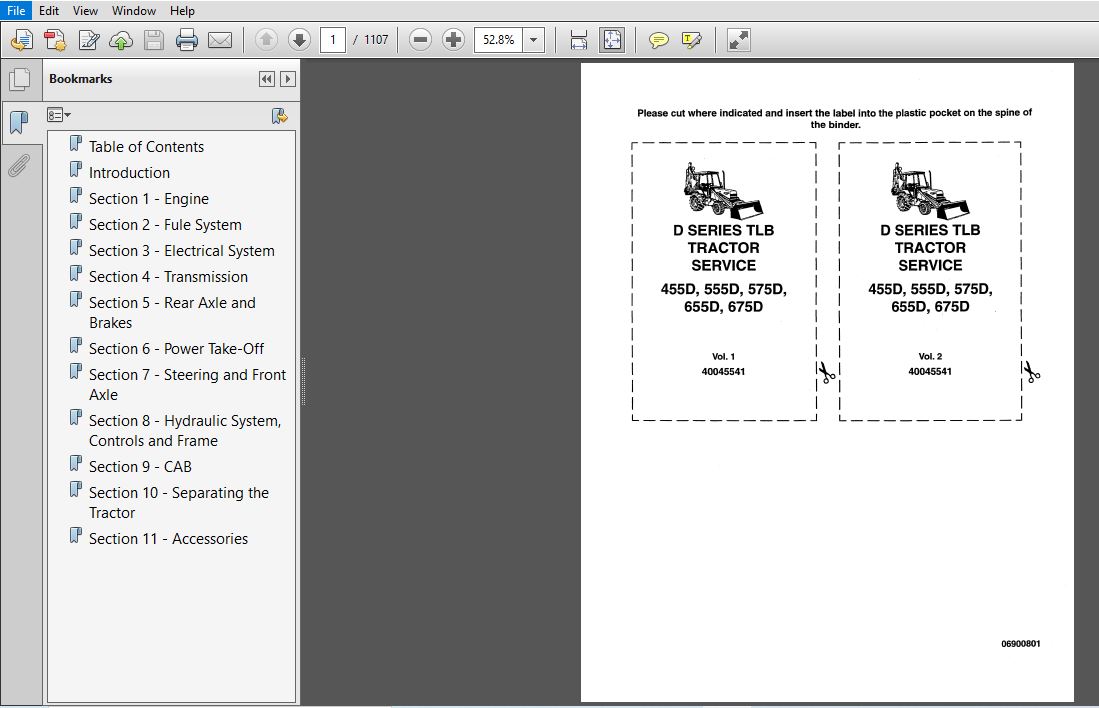Go to Section 8 - Hydraulic System bookmark
Image resolution: width=1099 pixels, height=708 pixels.
tap(185, 430)
